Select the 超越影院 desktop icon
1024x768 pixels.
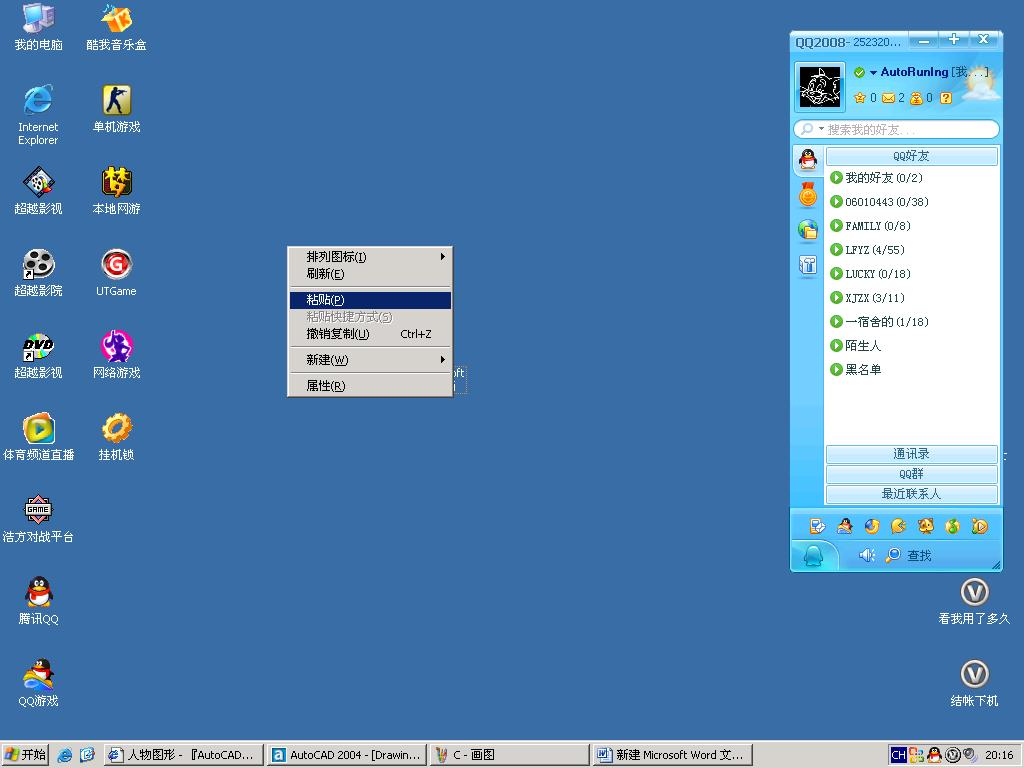click(x=38, y=272)
